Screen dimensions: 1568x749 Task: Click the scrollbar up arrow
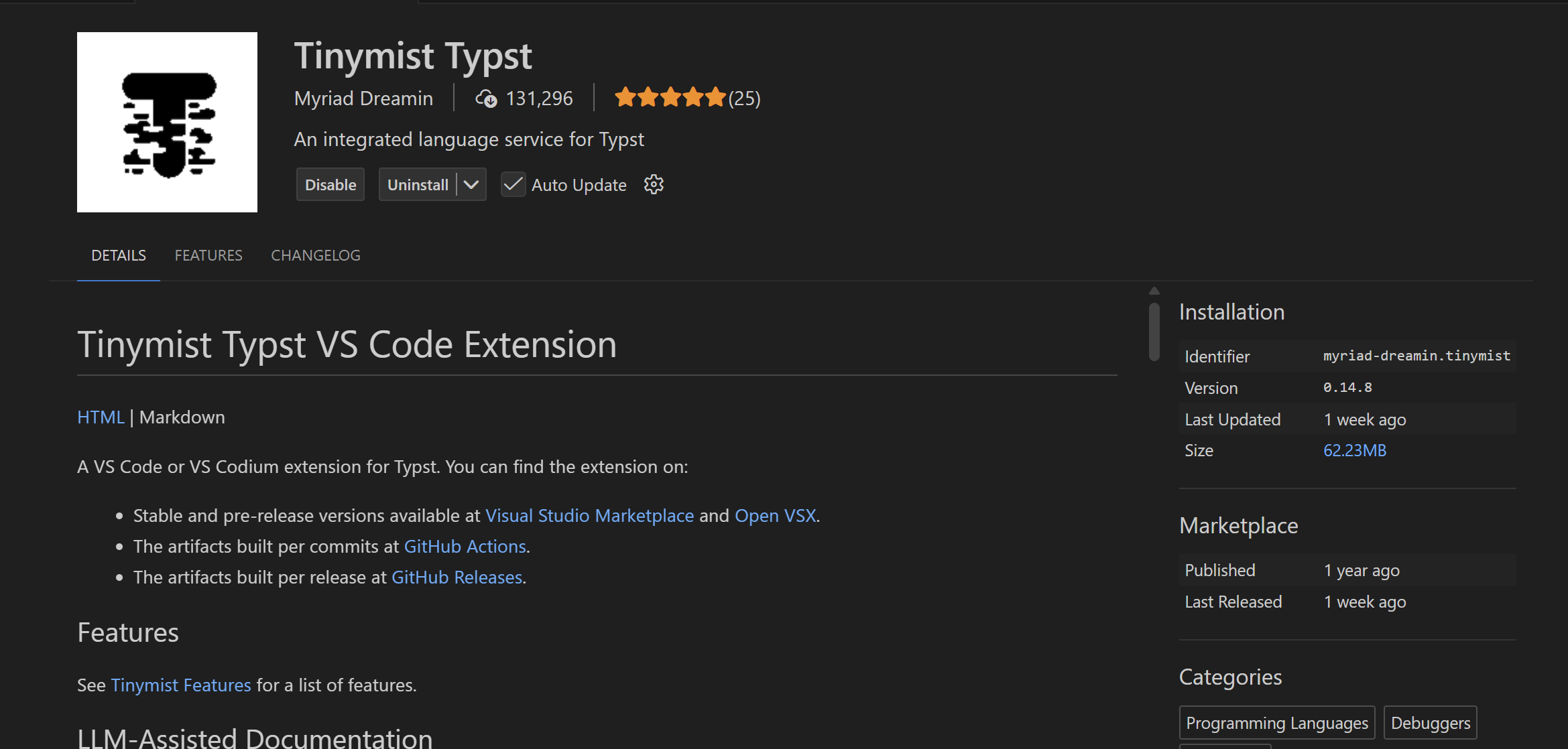[1154, 291]
